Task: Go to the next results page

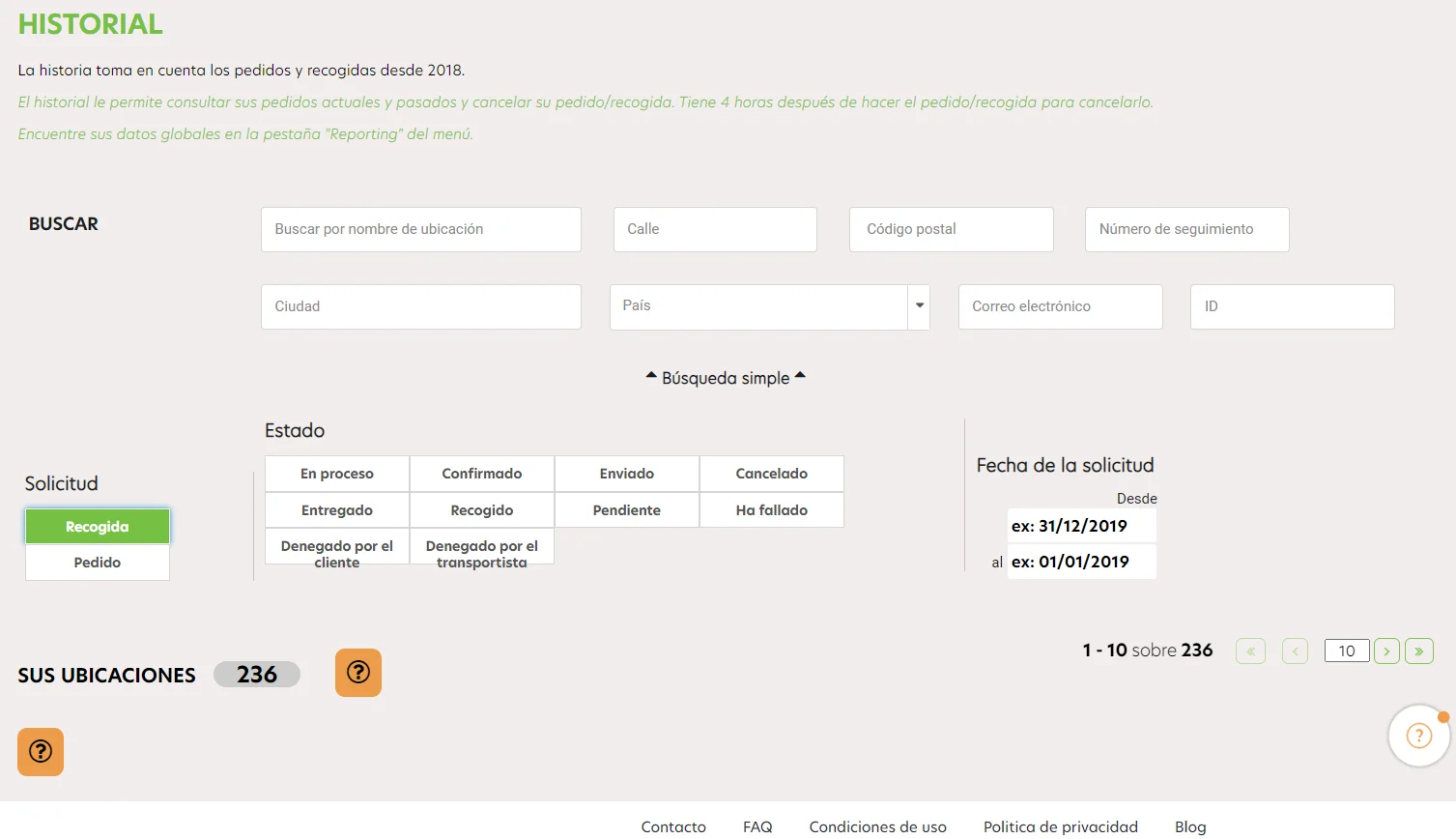Action: pyautogui.click(x=1386, y=651)
